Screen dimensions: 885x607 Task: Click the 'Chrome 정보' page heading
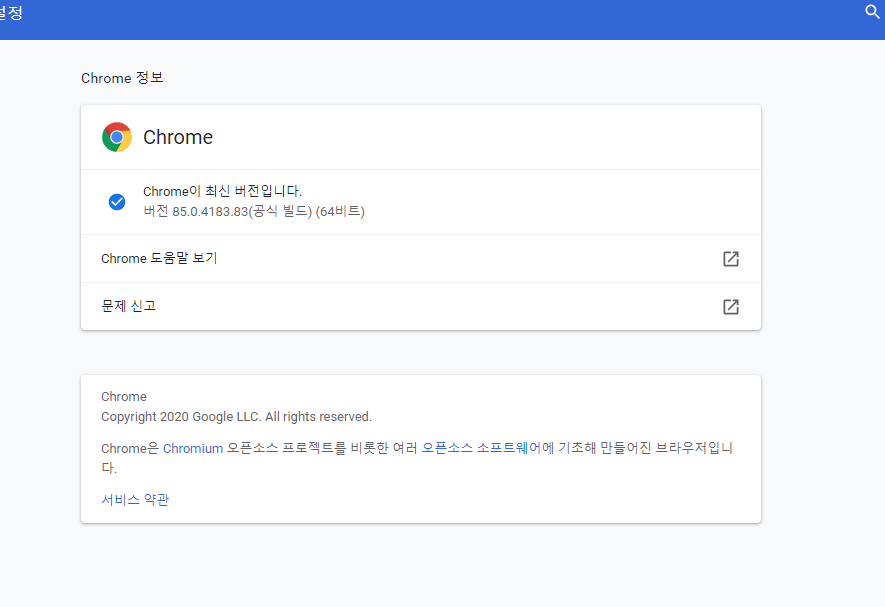pos(122,78)
